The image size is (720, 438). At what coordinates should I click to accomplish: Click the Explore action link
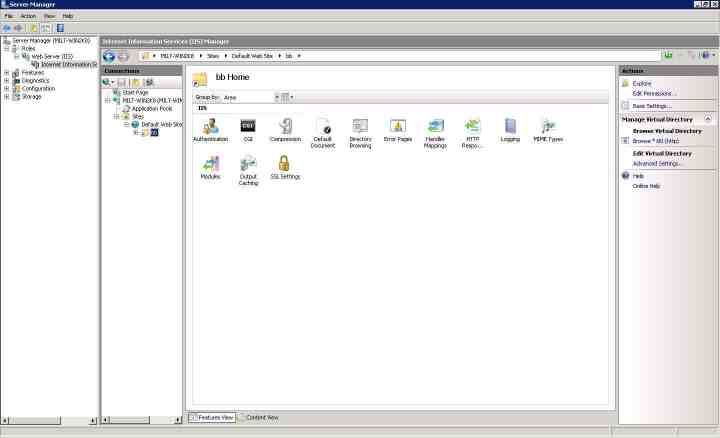642,84
